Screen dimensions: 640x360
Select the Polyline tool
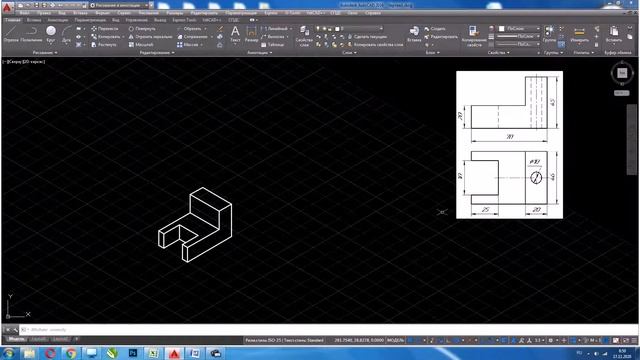tap(31, 33)
